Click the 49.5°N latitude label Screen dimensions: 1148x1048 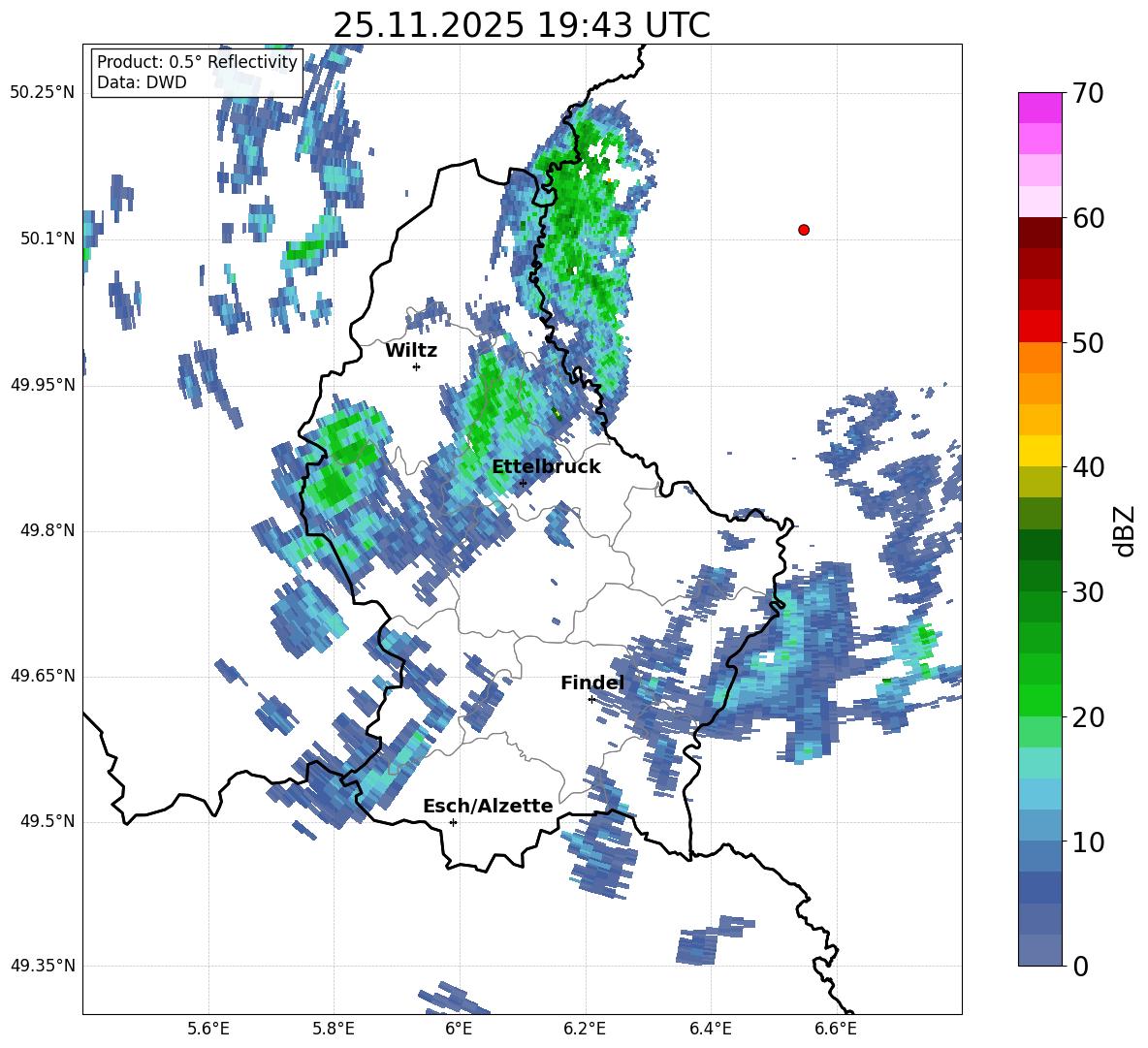coord(47,821)
